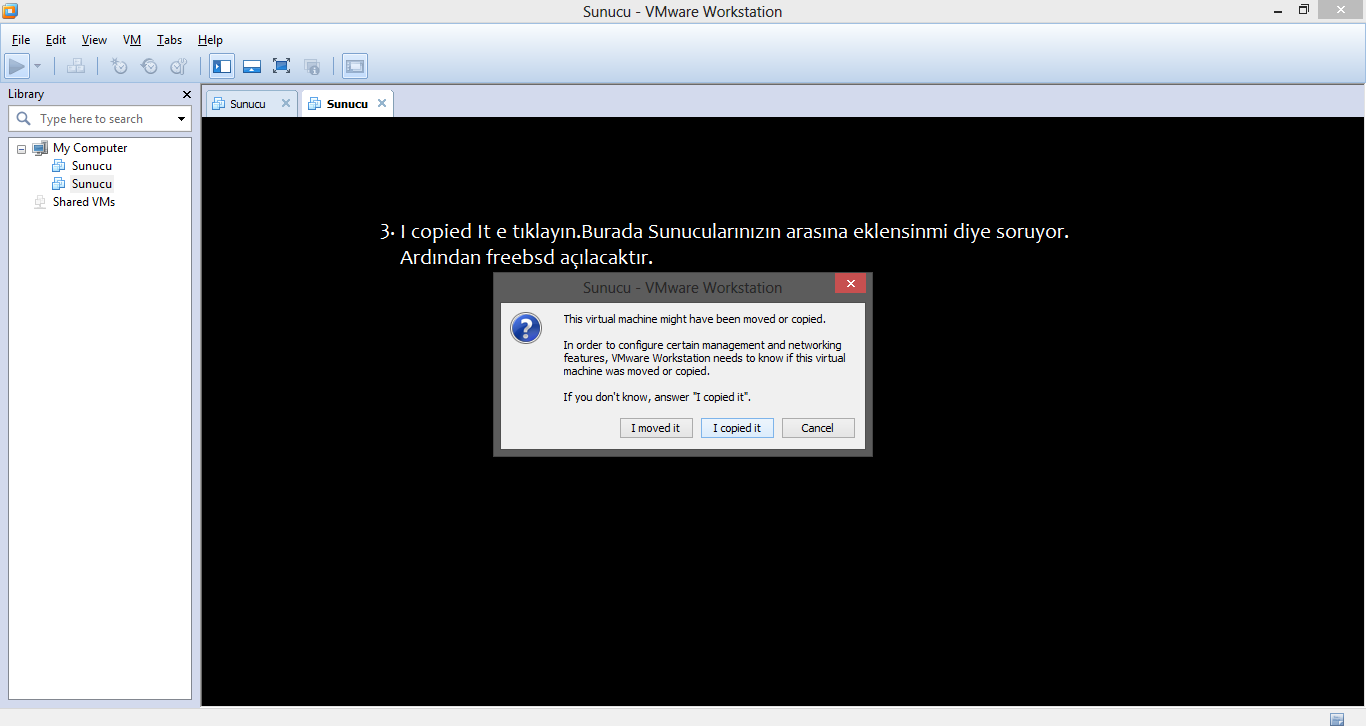Power on the virtual machine with the play button
The width and height of the screenshot is (1366, 726).
(17, 67)
